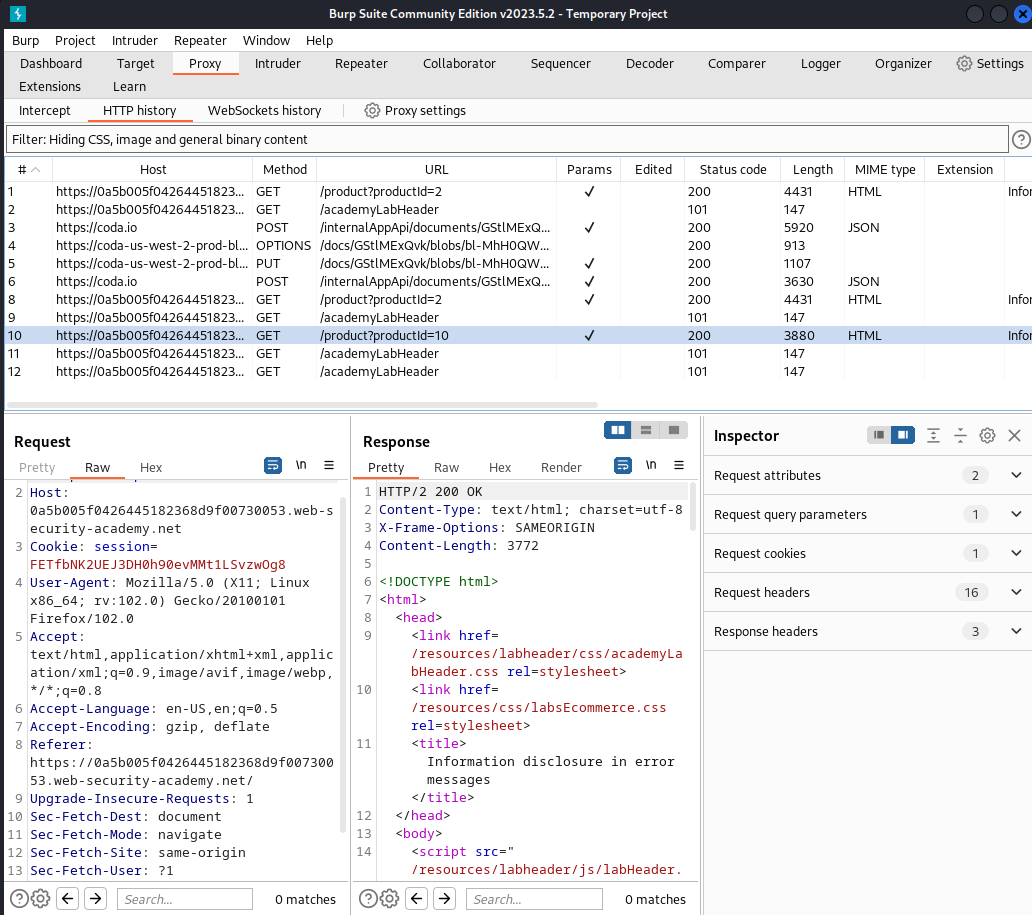The image size is (1032, 915).
Task: Open the Burp menu
Action: (x=26, y=40)
